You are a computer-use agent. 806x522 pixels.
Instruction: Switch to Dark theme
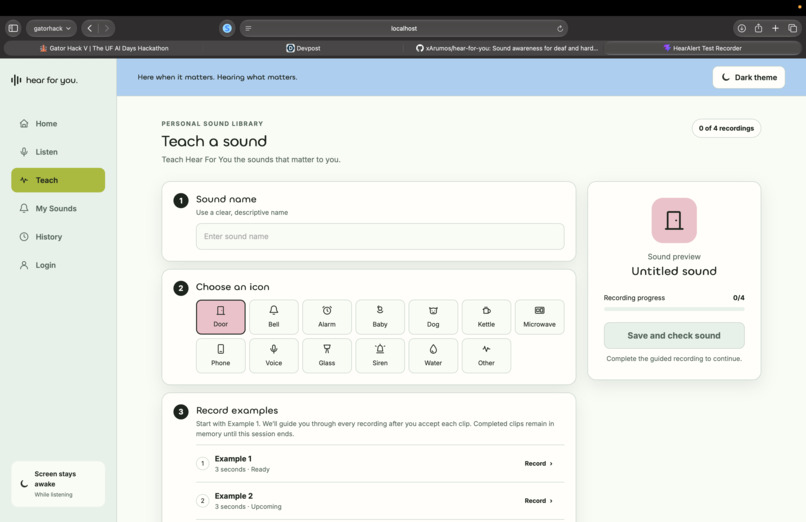click(748, 77)
